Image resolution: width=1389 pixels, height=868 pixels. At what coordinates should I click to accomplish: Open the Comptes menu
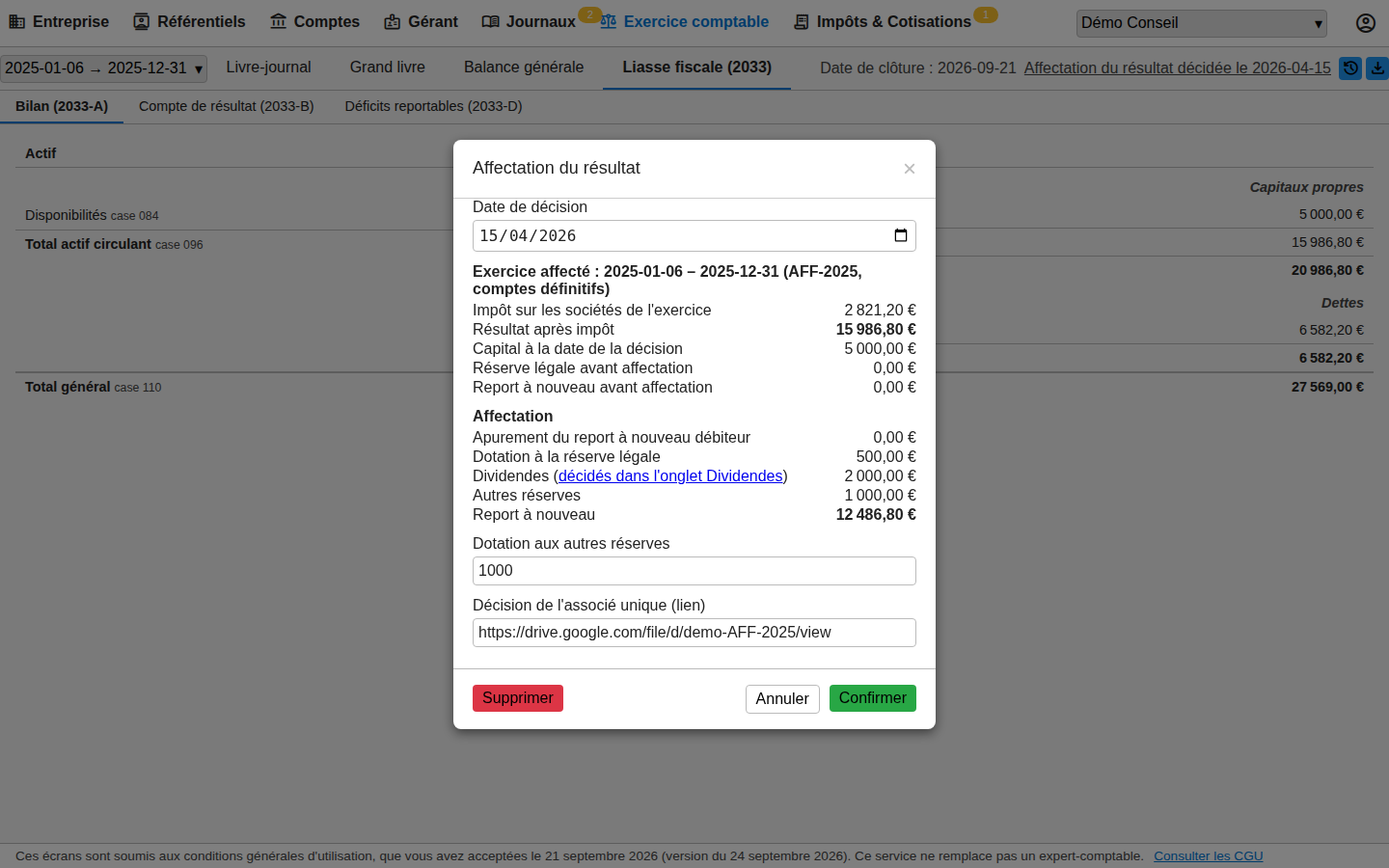314,21
